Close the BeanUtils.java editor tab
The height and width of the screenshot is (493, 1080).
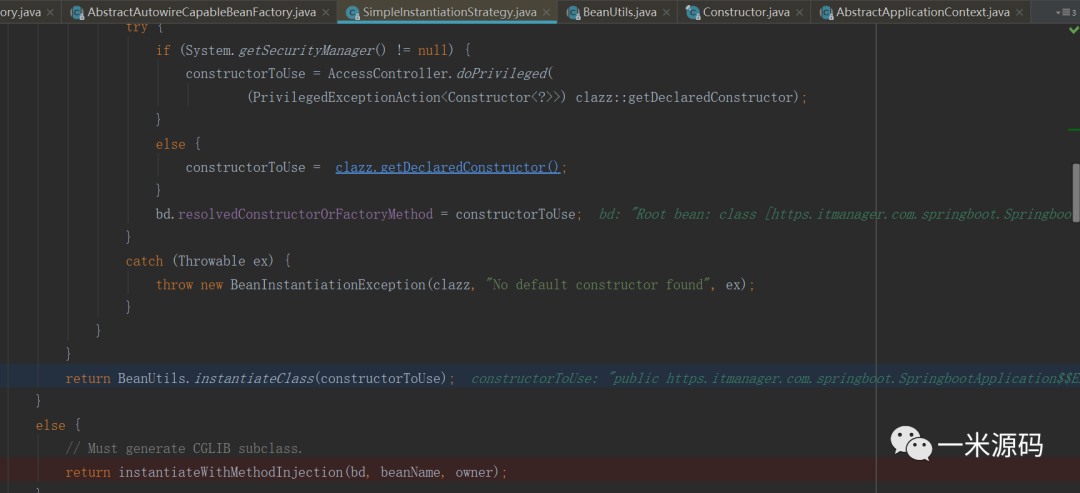(x=667, y=12)
